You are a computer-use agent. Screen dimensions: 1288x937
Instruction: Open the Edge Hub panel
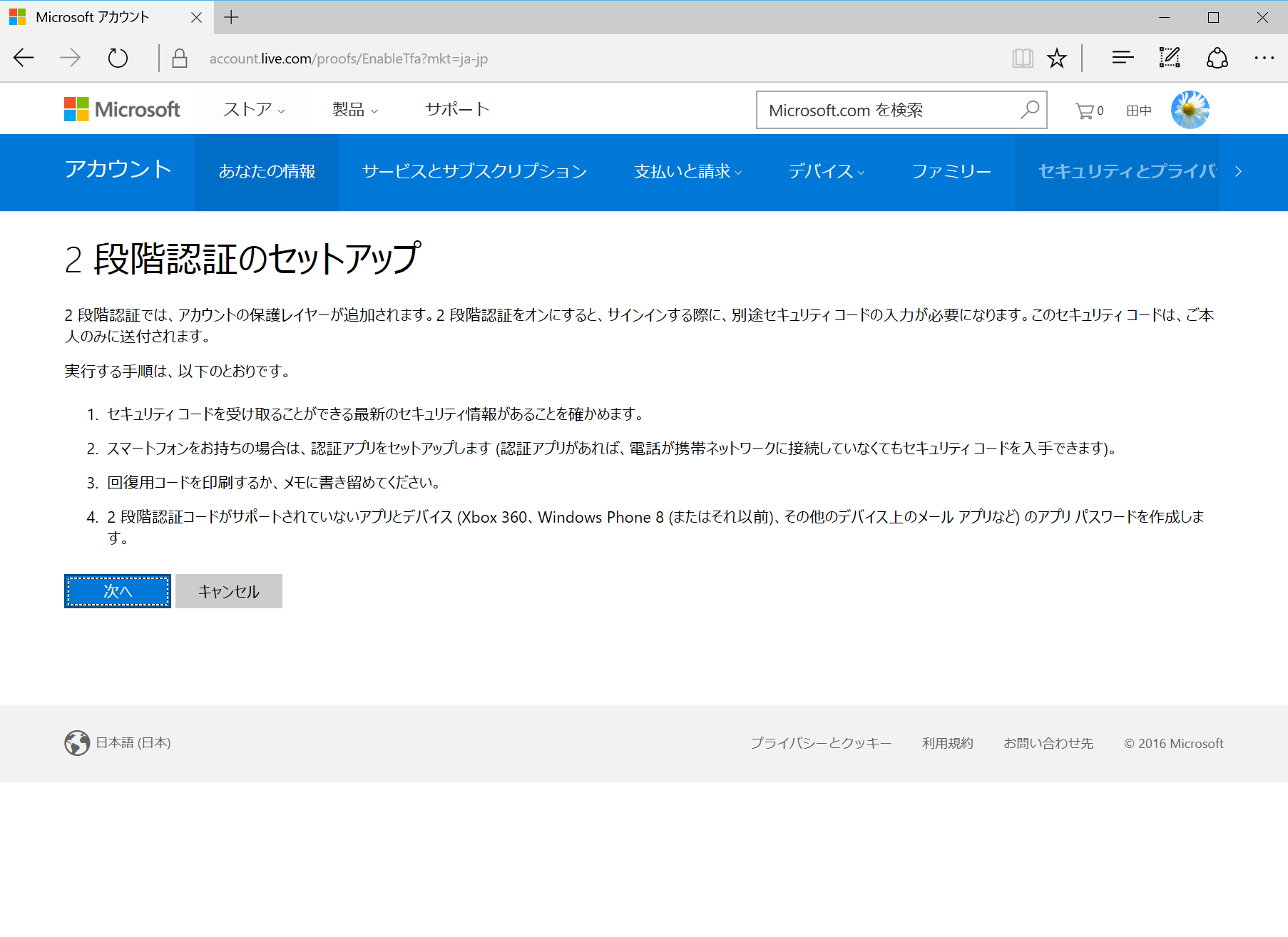[1122, 58]
